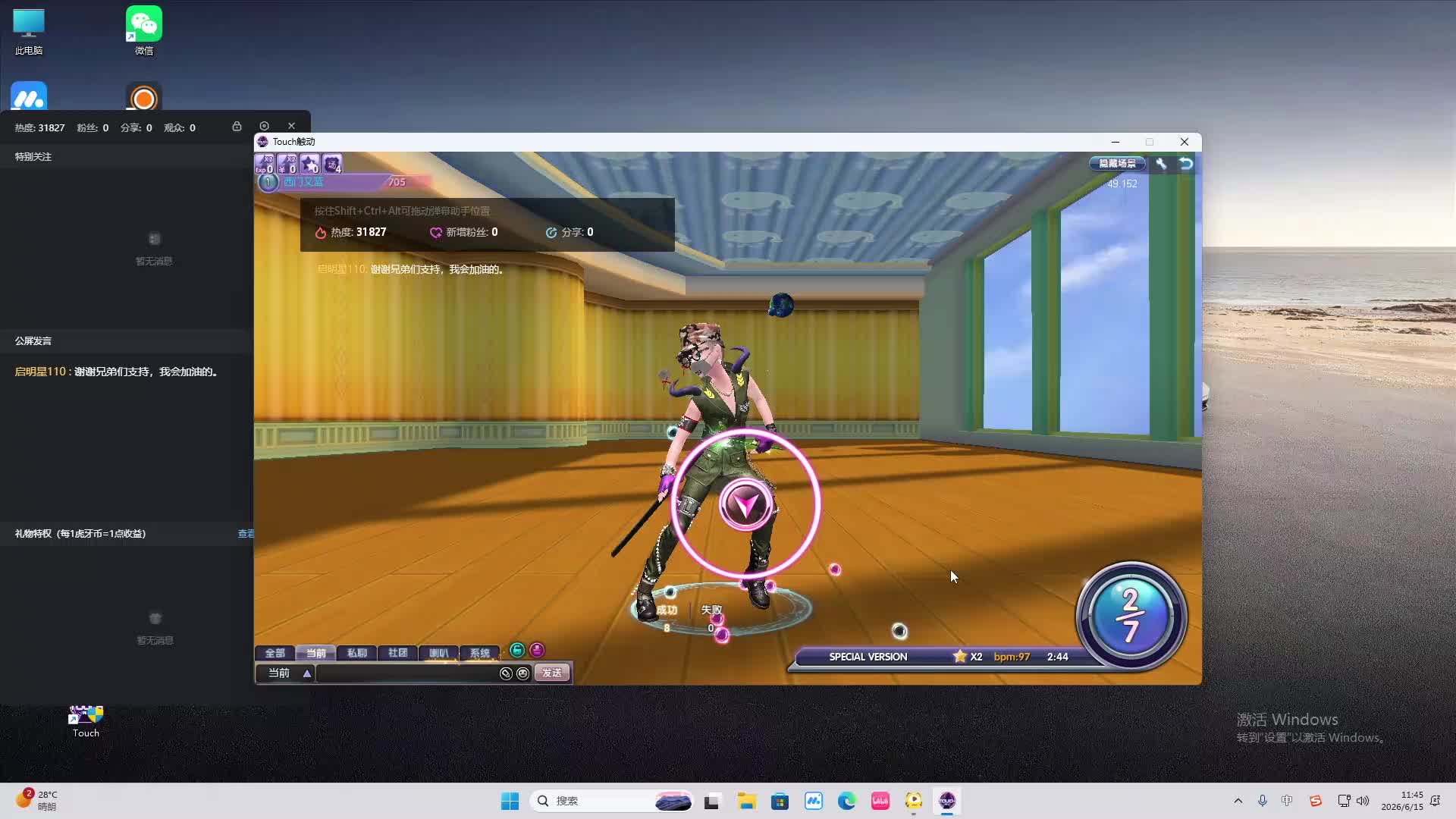Toggle the 中 input method indicator
The image size is (1456, 819).
click(1287, 801)
